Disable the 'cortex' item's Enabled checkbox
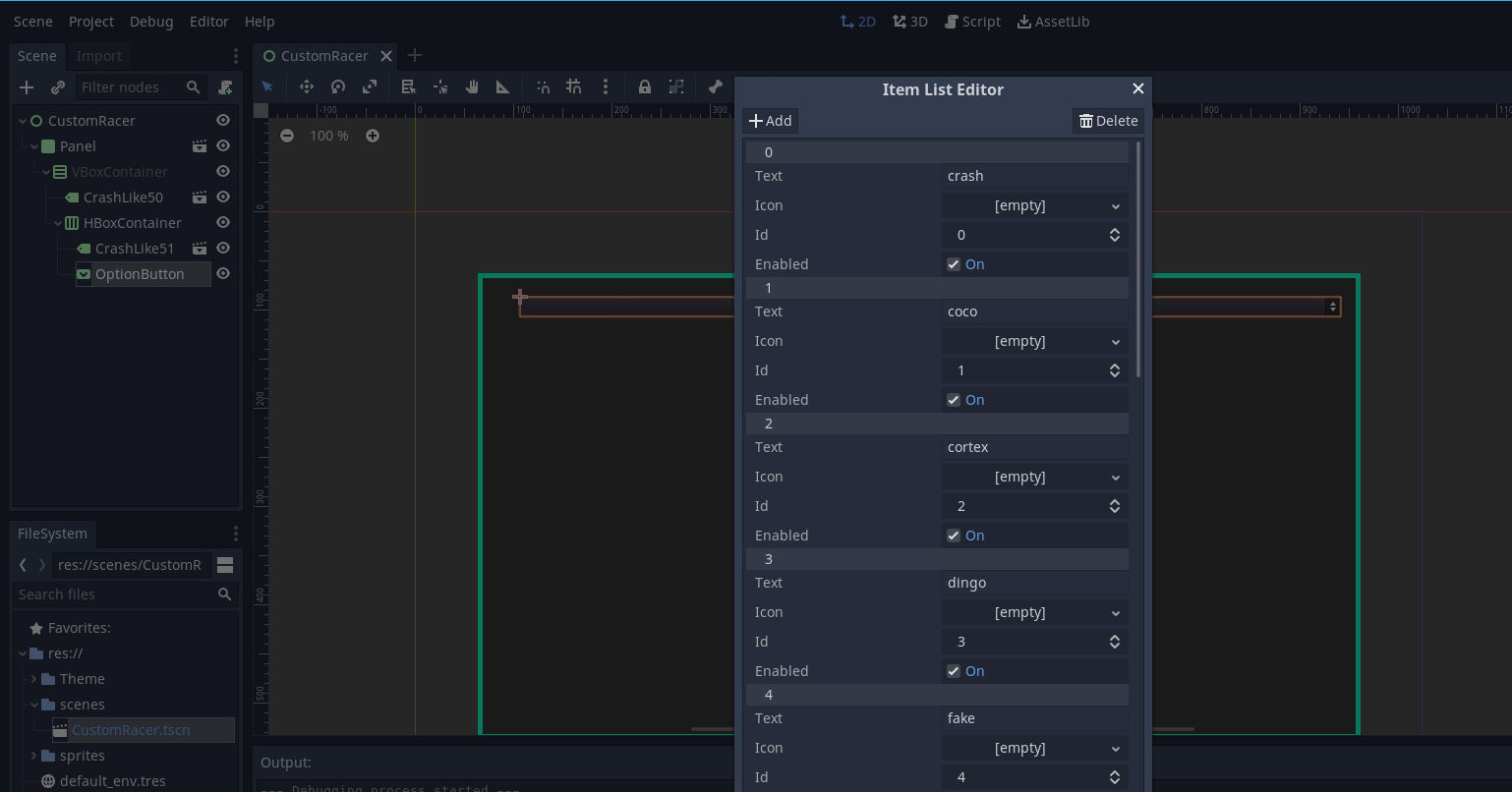The width and height of the screenshot is (1512, 792). pyautogui.click(x=953, y=535)
